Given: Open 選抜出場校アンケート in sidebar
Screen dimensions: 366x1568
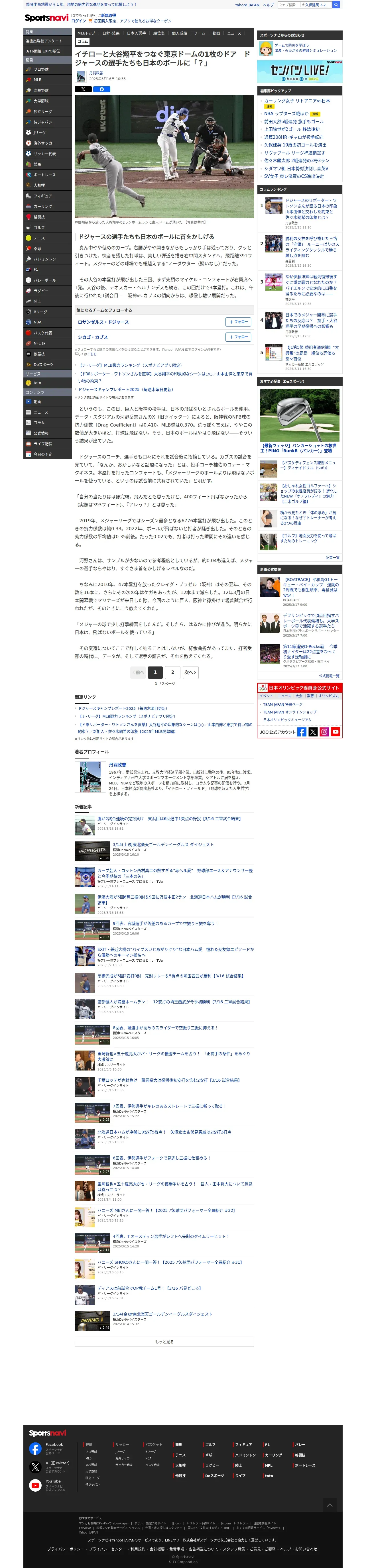Looking at the screenshot, I should point(48,41).
